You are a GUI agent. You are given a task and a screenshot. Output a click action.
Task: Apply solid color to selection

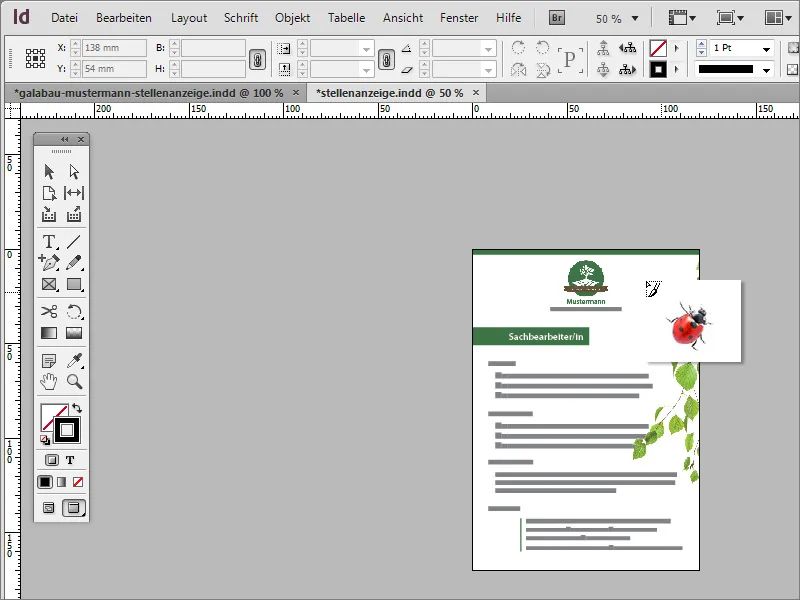point(45,482)
